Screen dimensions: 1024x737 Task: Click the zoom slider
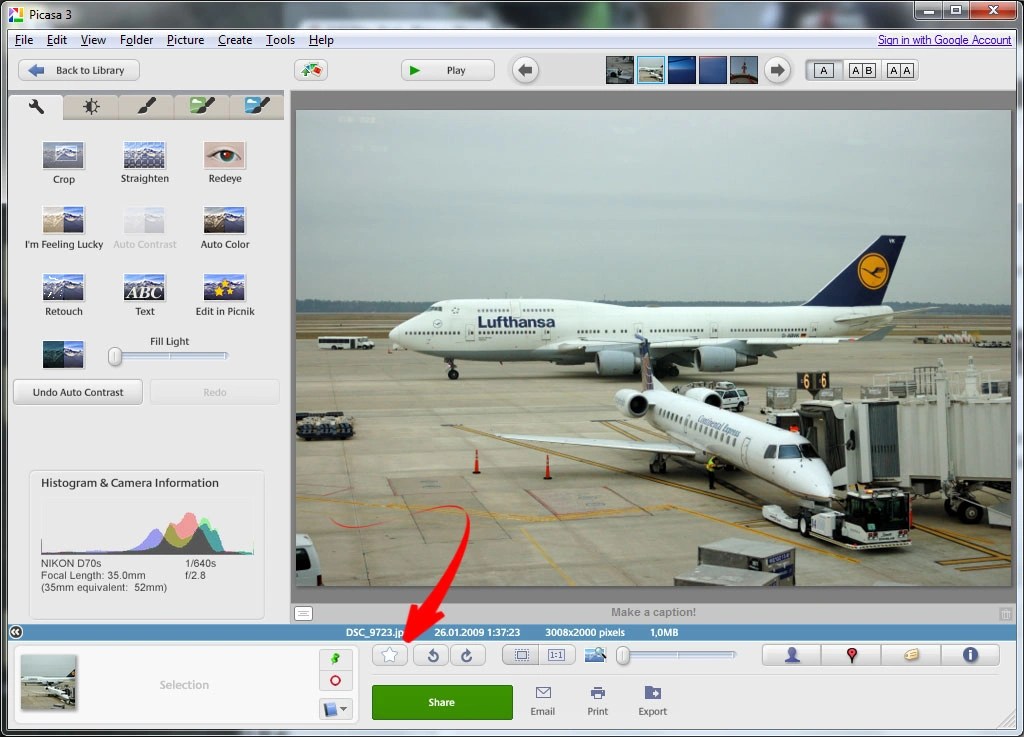(677, 655)
